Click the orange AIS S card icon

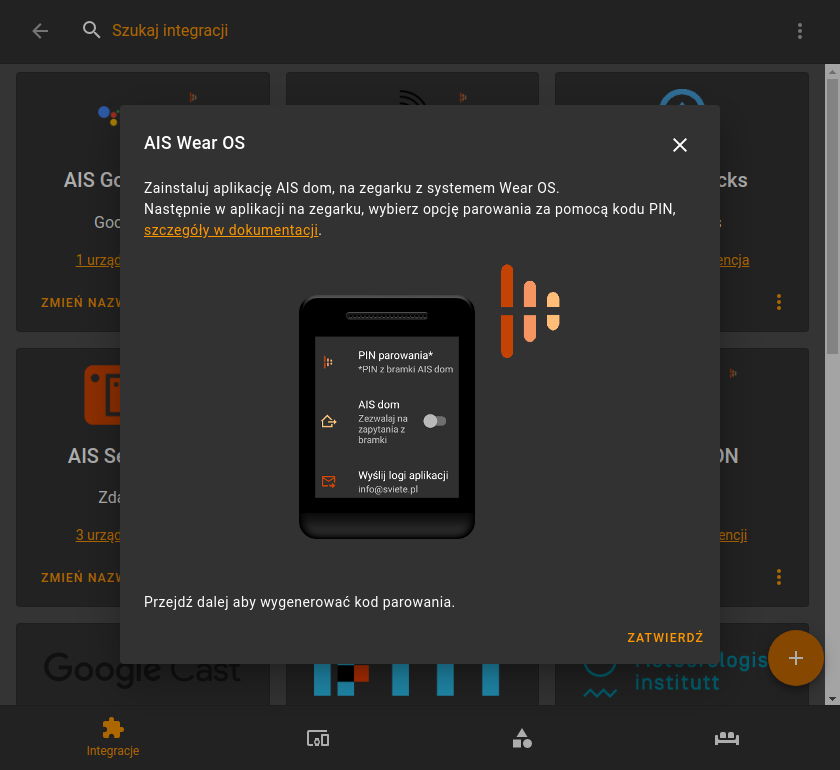click(102, 395)
